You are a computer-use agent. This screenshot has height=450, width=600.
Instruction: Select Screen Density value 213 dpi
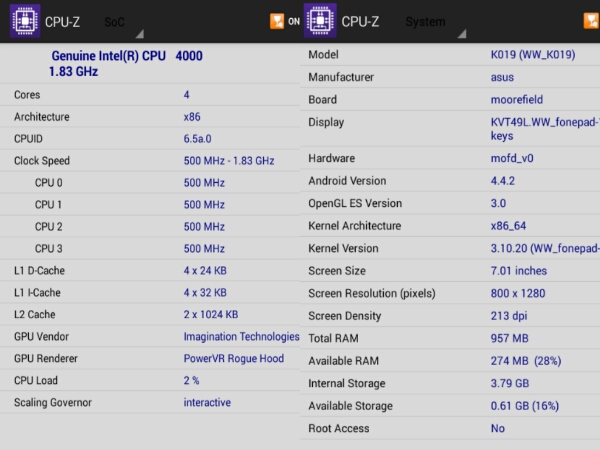coord(509,316)
